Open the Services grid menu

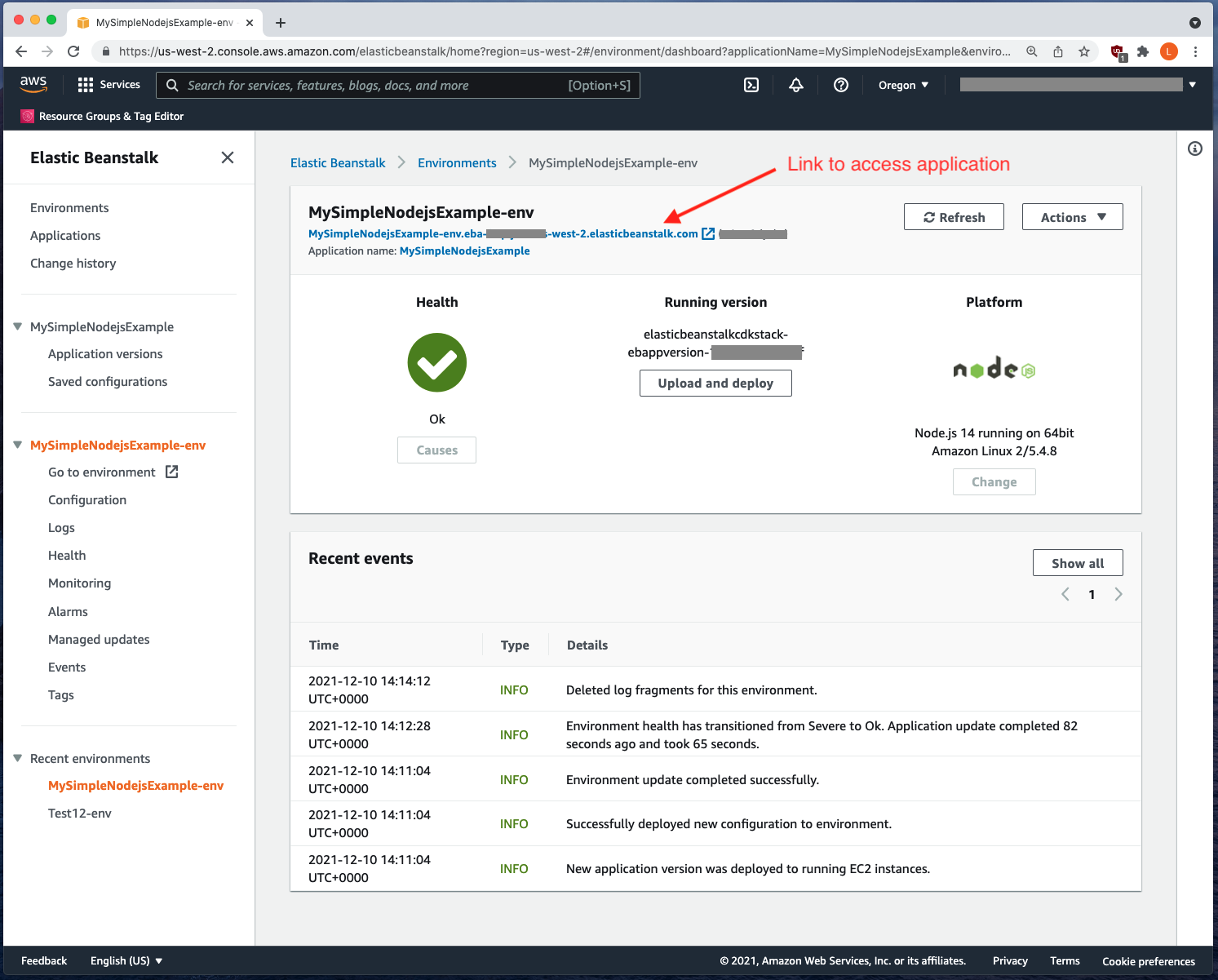click(x=109, y=85)
